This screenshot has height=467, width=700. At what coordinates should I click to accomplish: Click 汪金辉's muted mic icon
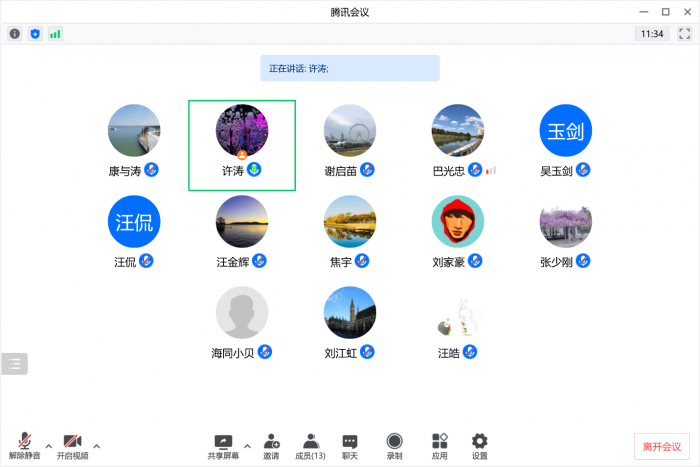pos(259,261)
